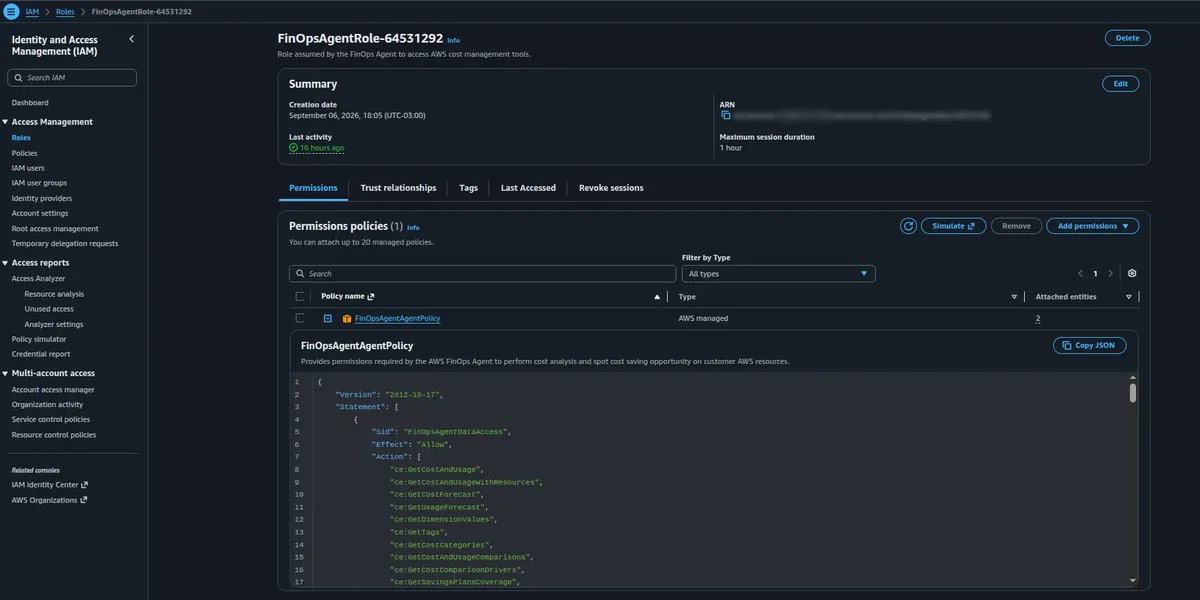Click the 16 hours ago last activity link

322,148
